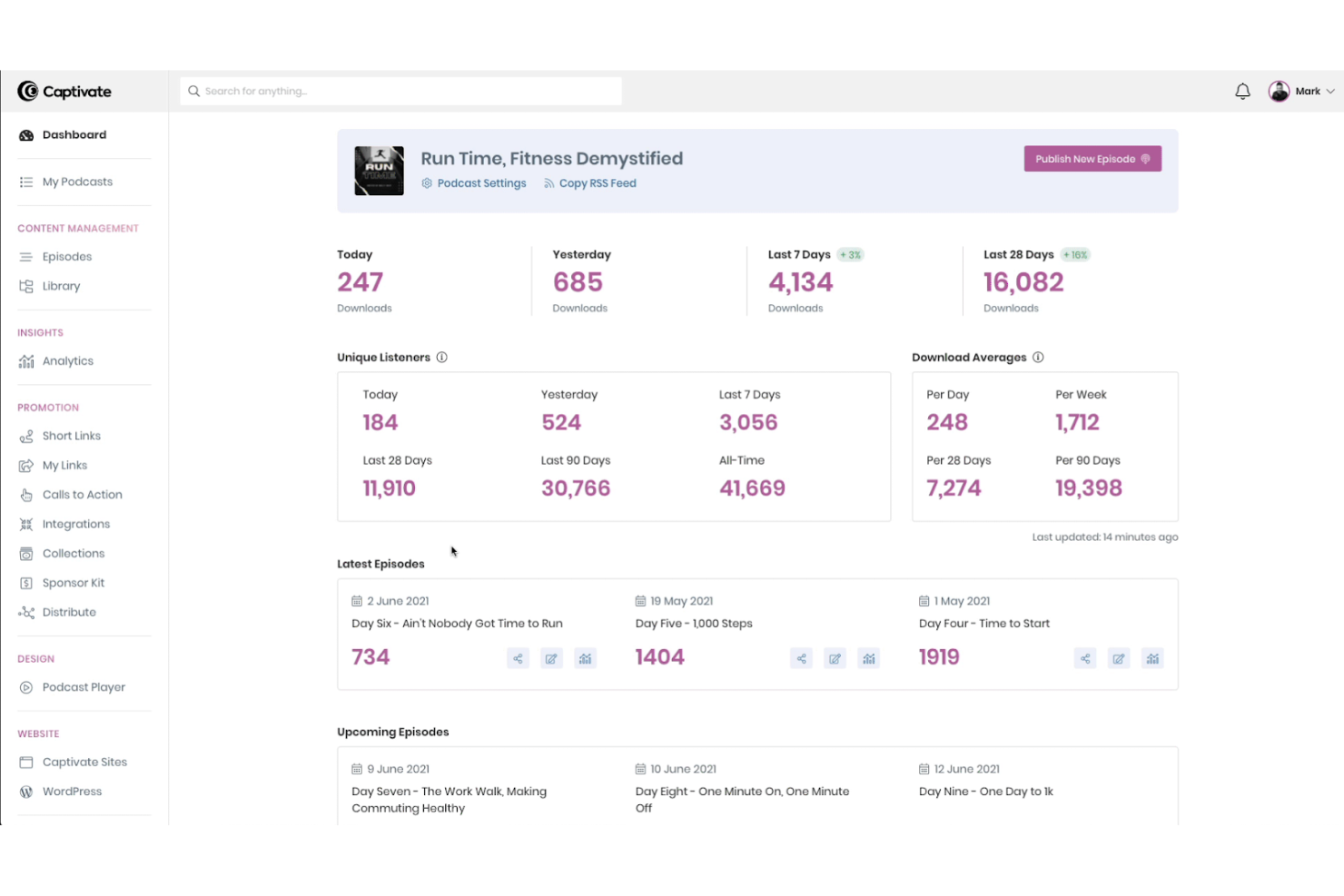Click the Captivate logo
This screenshot has width=1344, height=896.
pyautogui.click(x=64, y=91)
